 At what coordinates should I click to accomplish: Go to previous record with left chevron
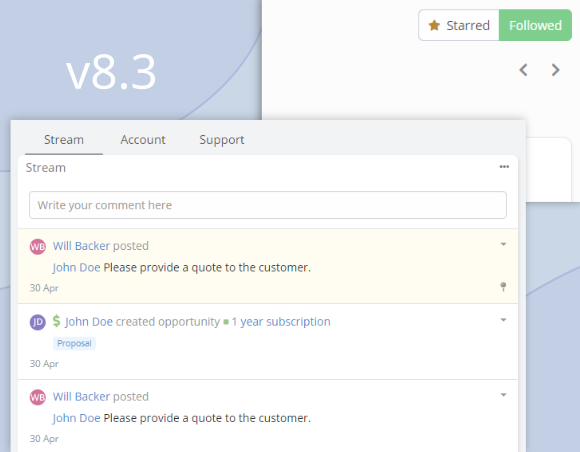point(523,70)
